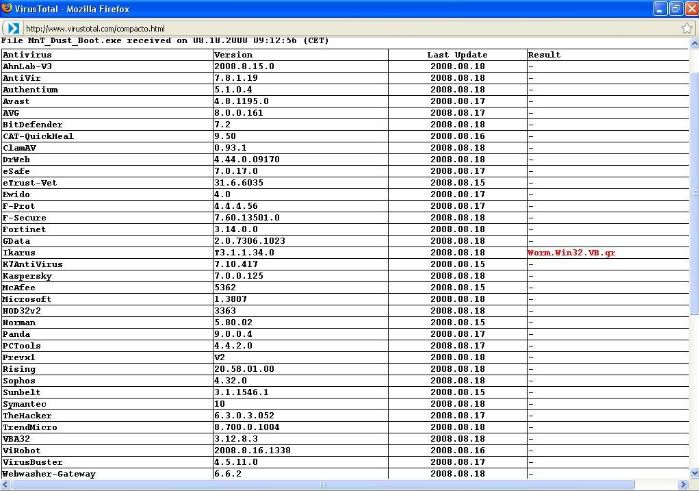Click the file MnT_Dust_Boot.exe received line
The height and width of the screenshot is (491, 699).
[165, 41]
